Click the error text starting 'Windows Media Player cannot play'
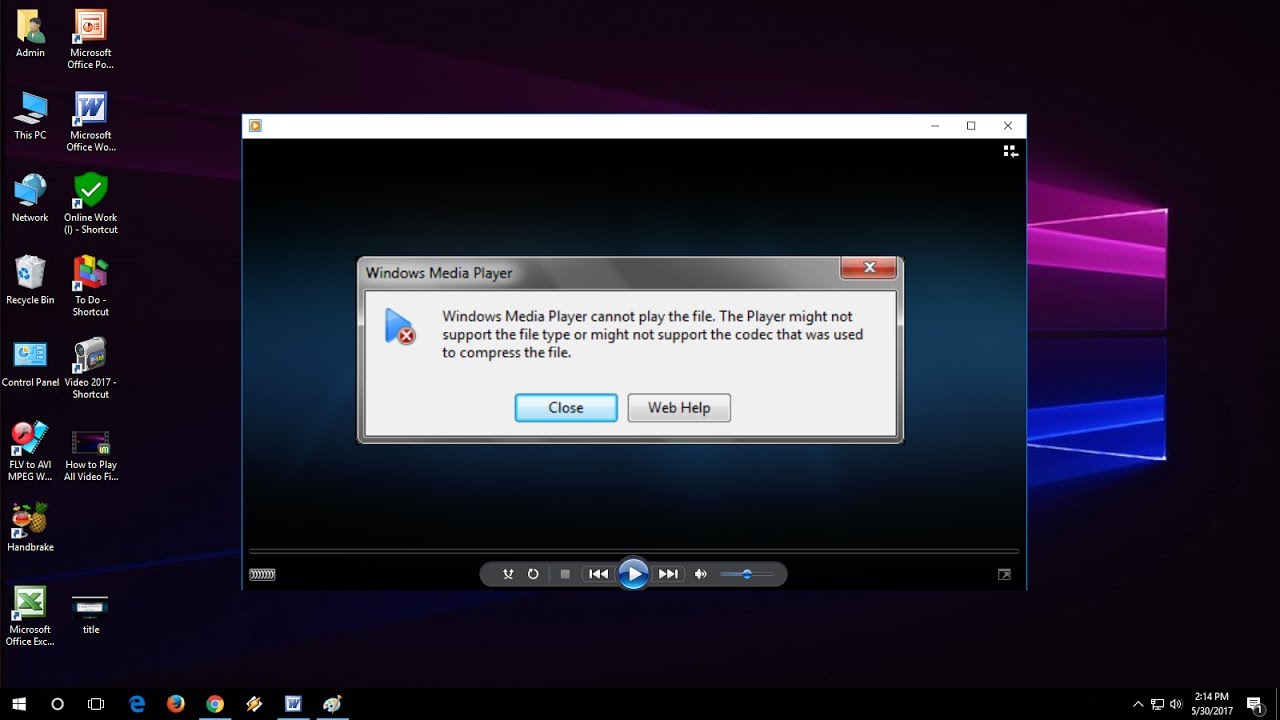 click(x=652, y=334)
